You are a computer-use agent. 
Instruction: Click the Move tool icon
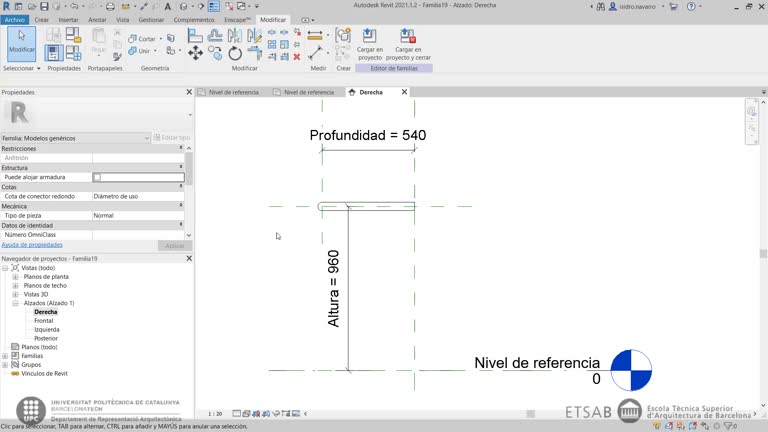tap(196, 53)
